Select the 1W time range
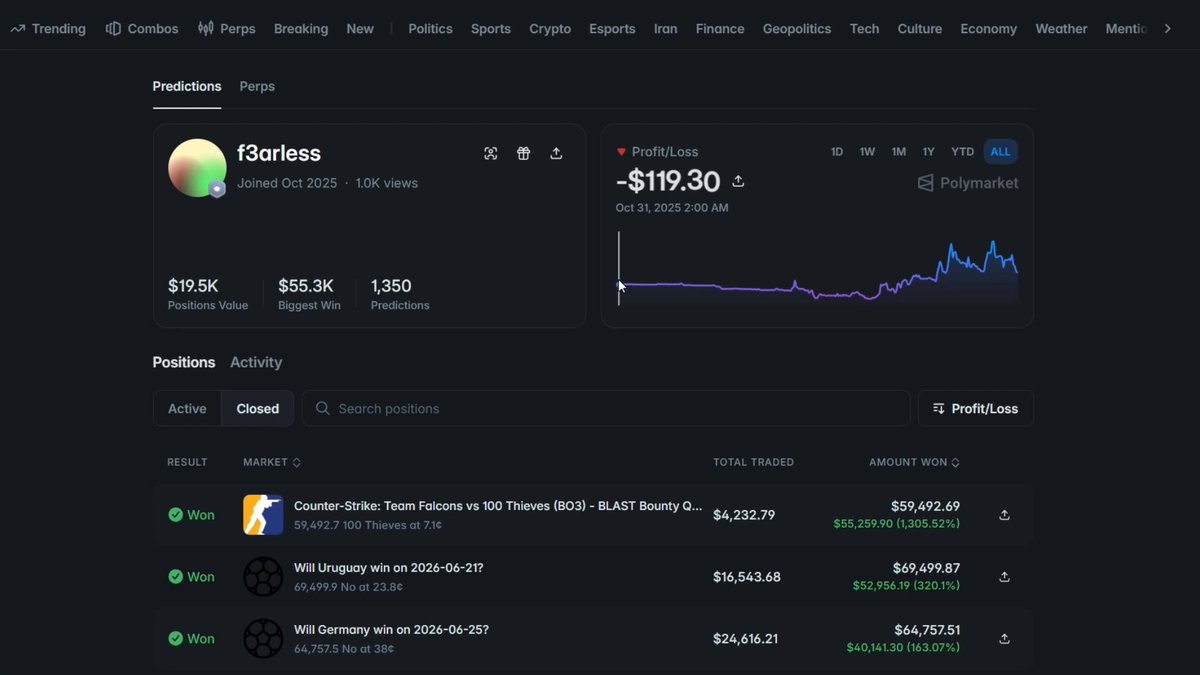 [867, 152]
